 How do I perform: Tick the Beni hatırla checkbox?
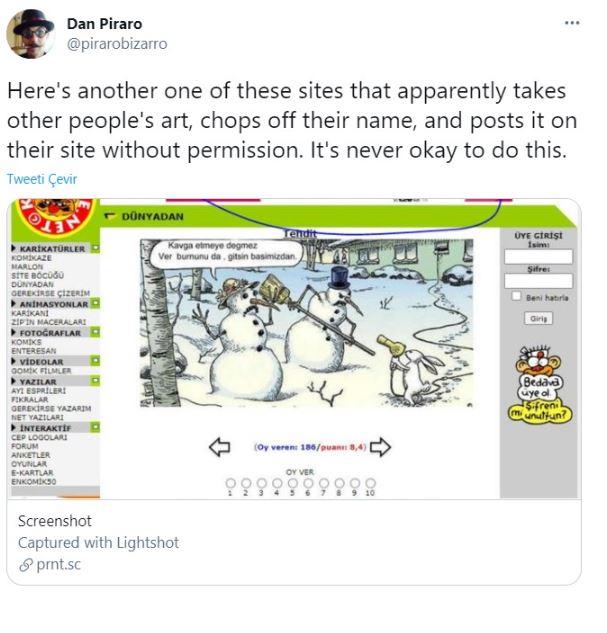click(x=516, y=296)
